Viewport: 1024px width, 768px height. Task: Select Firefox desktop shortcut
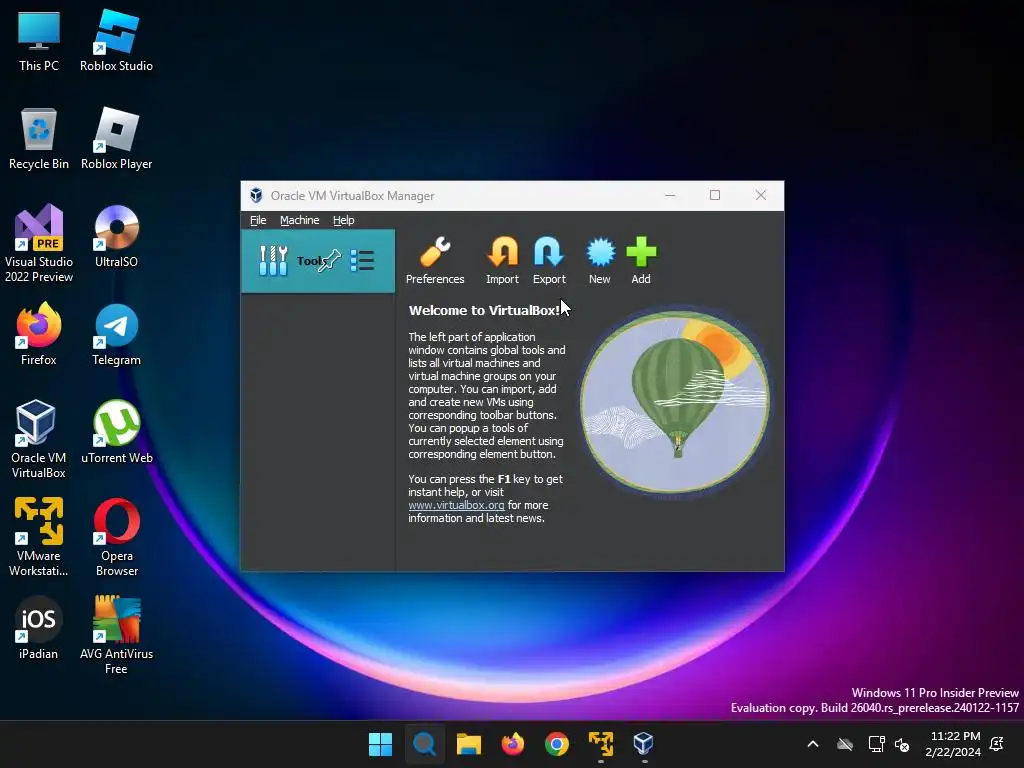[x=39, y=334]
